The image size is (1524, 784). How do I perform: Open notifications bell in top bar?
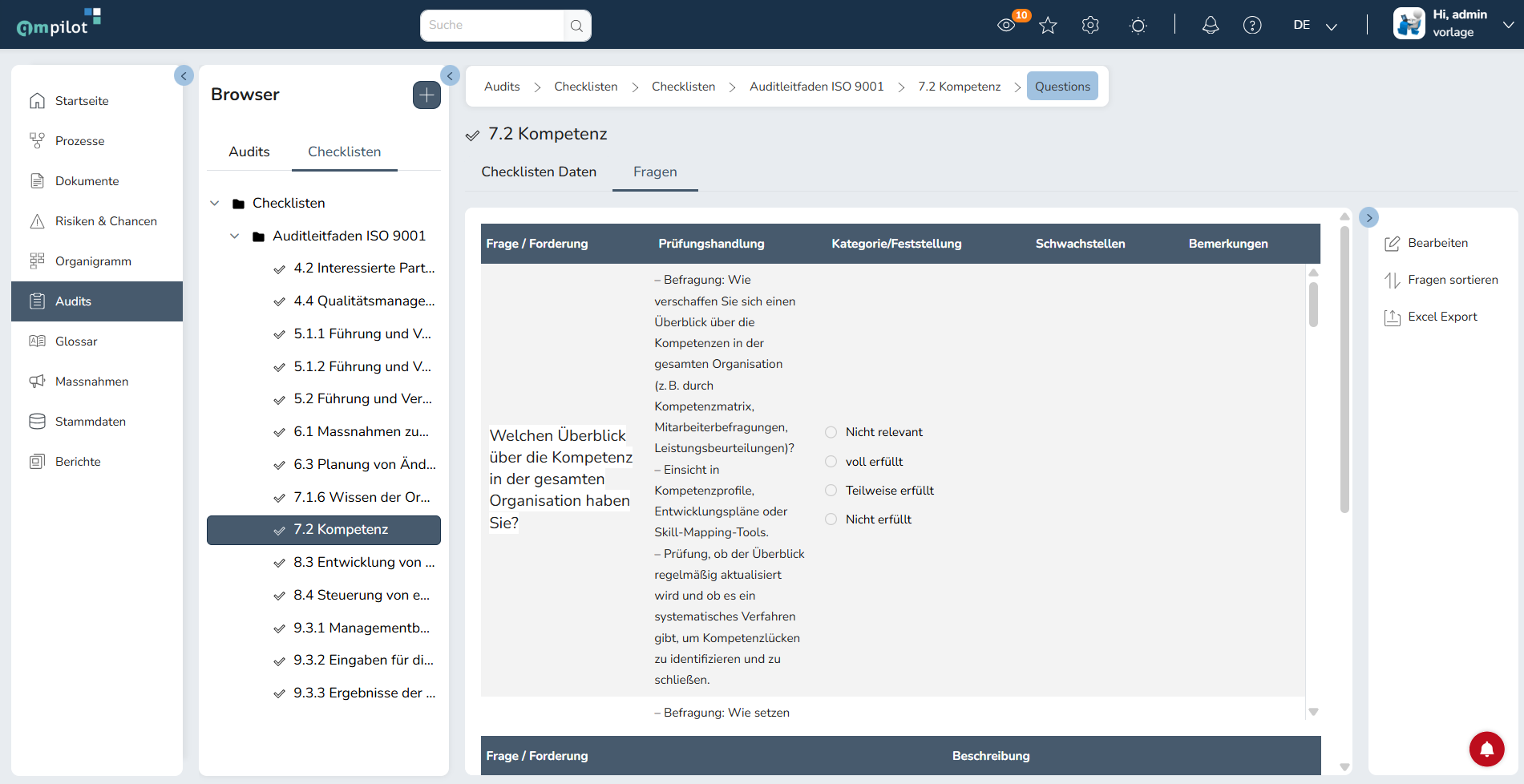click(x=1211, y=26)
